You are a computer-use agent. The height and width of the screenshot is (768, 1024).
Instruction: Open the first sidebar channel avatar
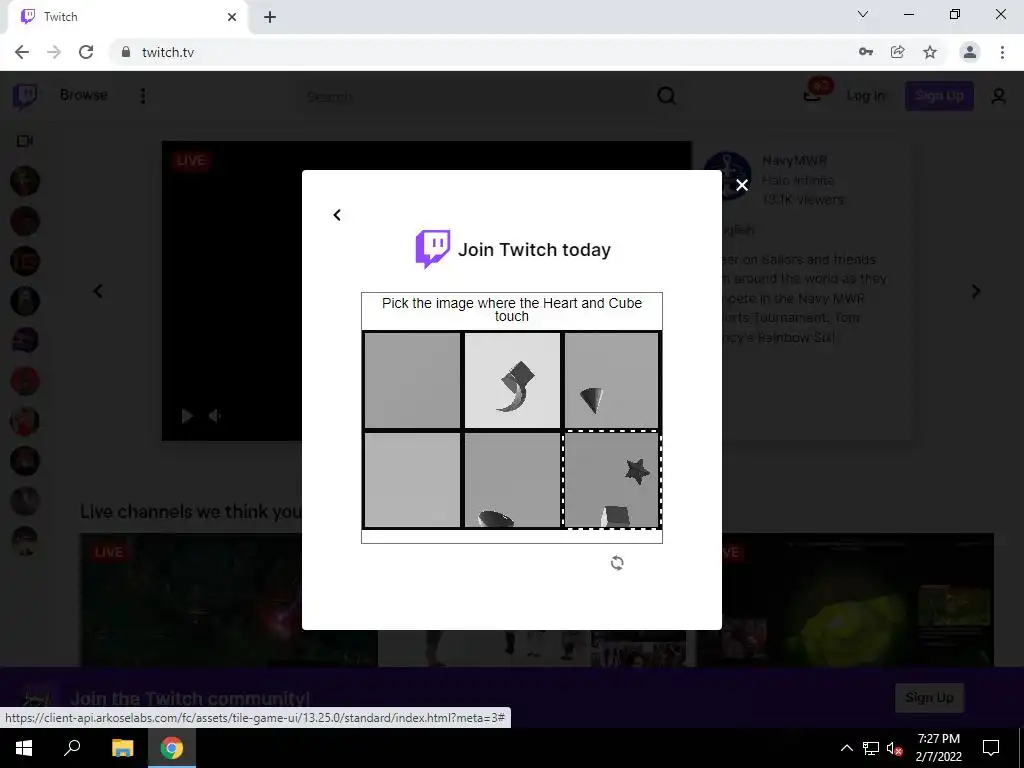pos(25,181)
